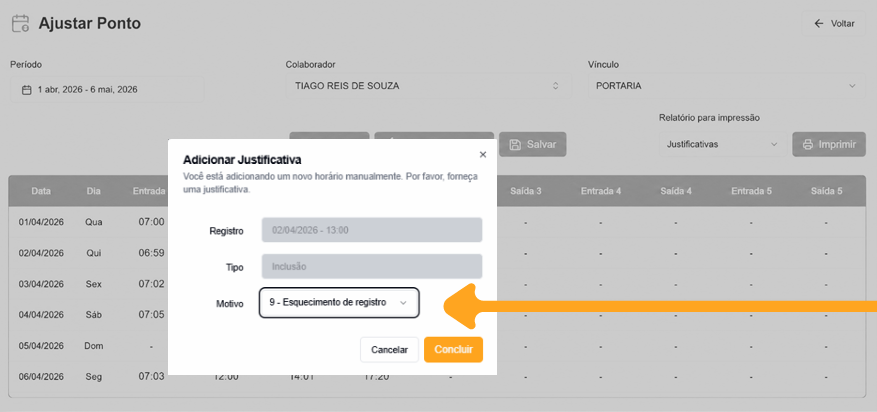The width and height of the screenshot is (877, 412).
Task: Click the 06:59 entry time for Qui
Action: 152,253
